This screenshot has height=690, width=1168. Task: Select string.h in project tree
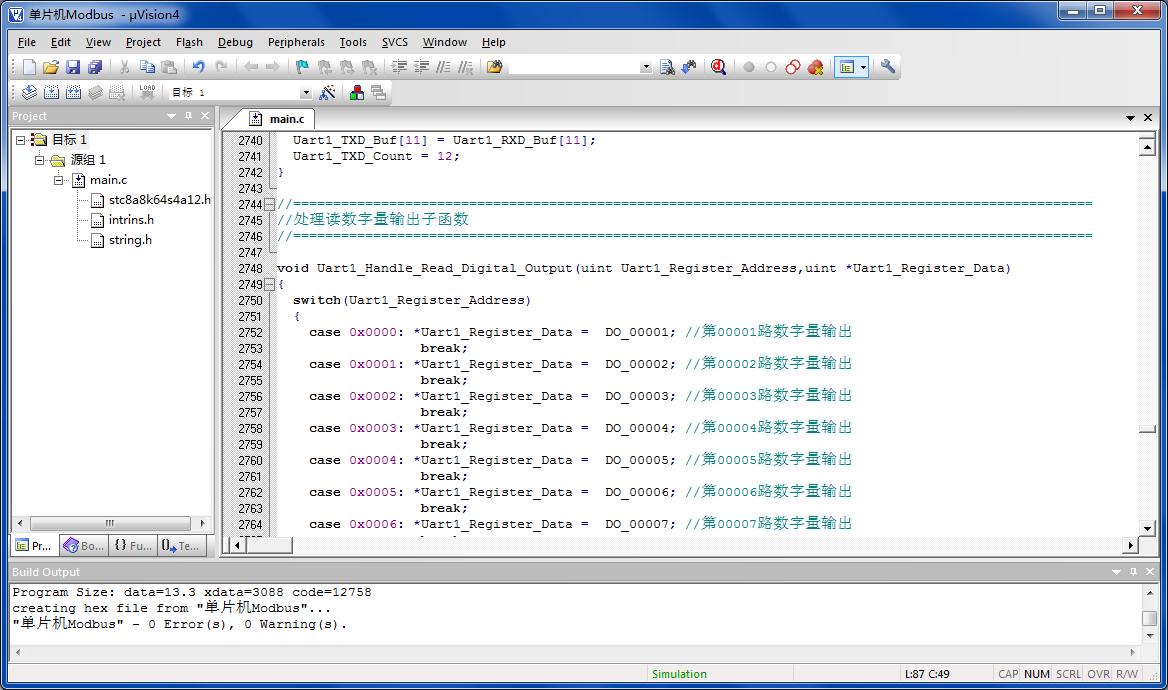coord(121,240)
